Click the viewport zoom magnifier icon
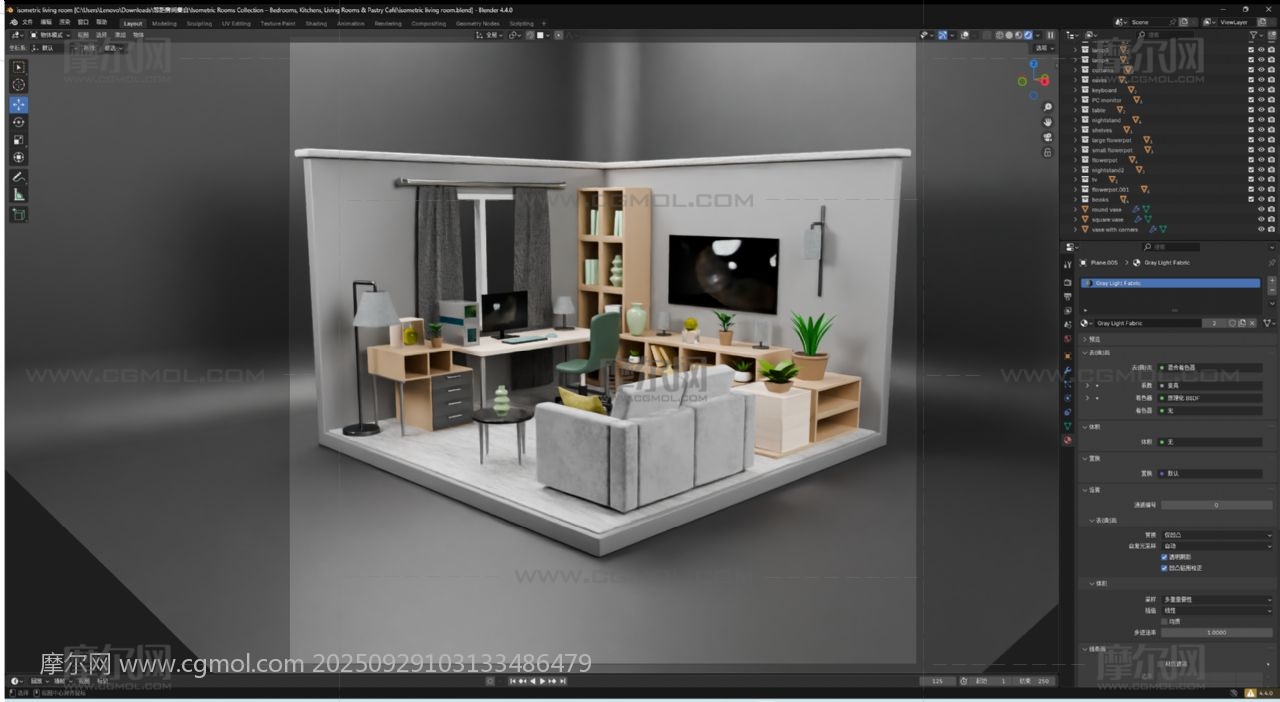 click(x=1047, y=107)
